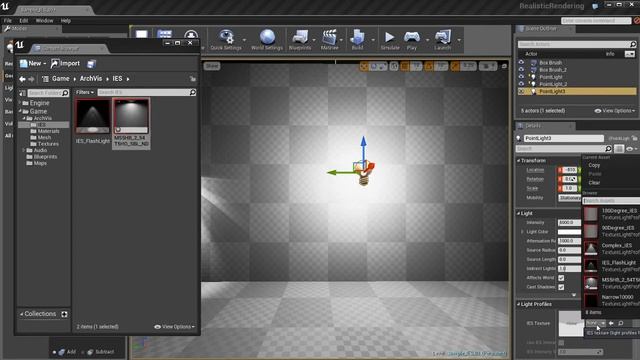Toggle visibility of Box Brush actor
This screenshot has width=640, height=360.
521,62
